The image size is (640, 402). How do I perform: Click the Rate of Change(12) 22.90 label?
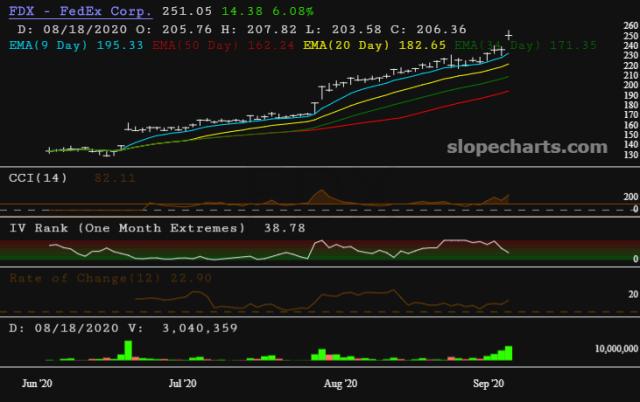111,278
